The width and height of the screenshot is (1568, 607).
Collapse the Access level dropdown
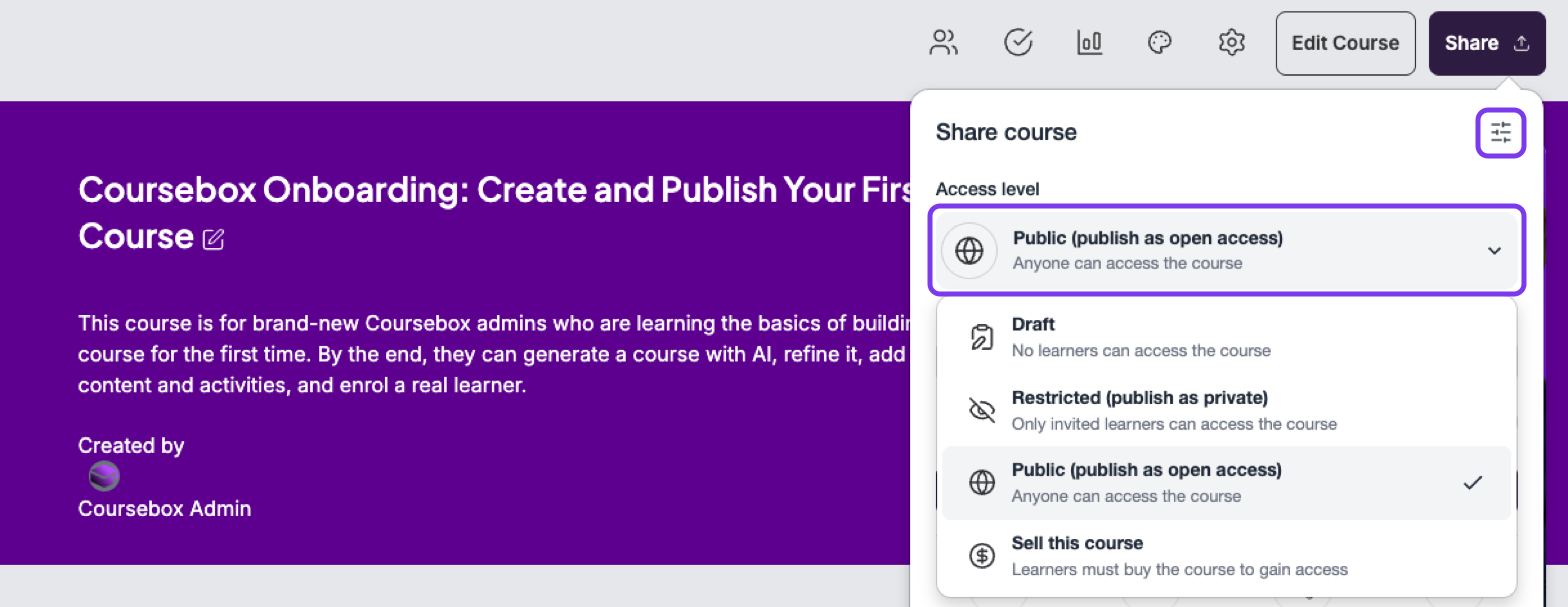click(1227, 250)
